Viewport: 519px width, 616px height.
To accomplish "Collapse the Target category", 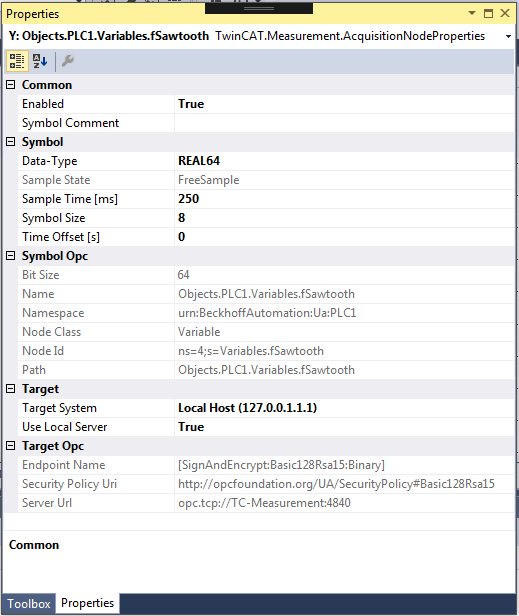I will [11, 389].
